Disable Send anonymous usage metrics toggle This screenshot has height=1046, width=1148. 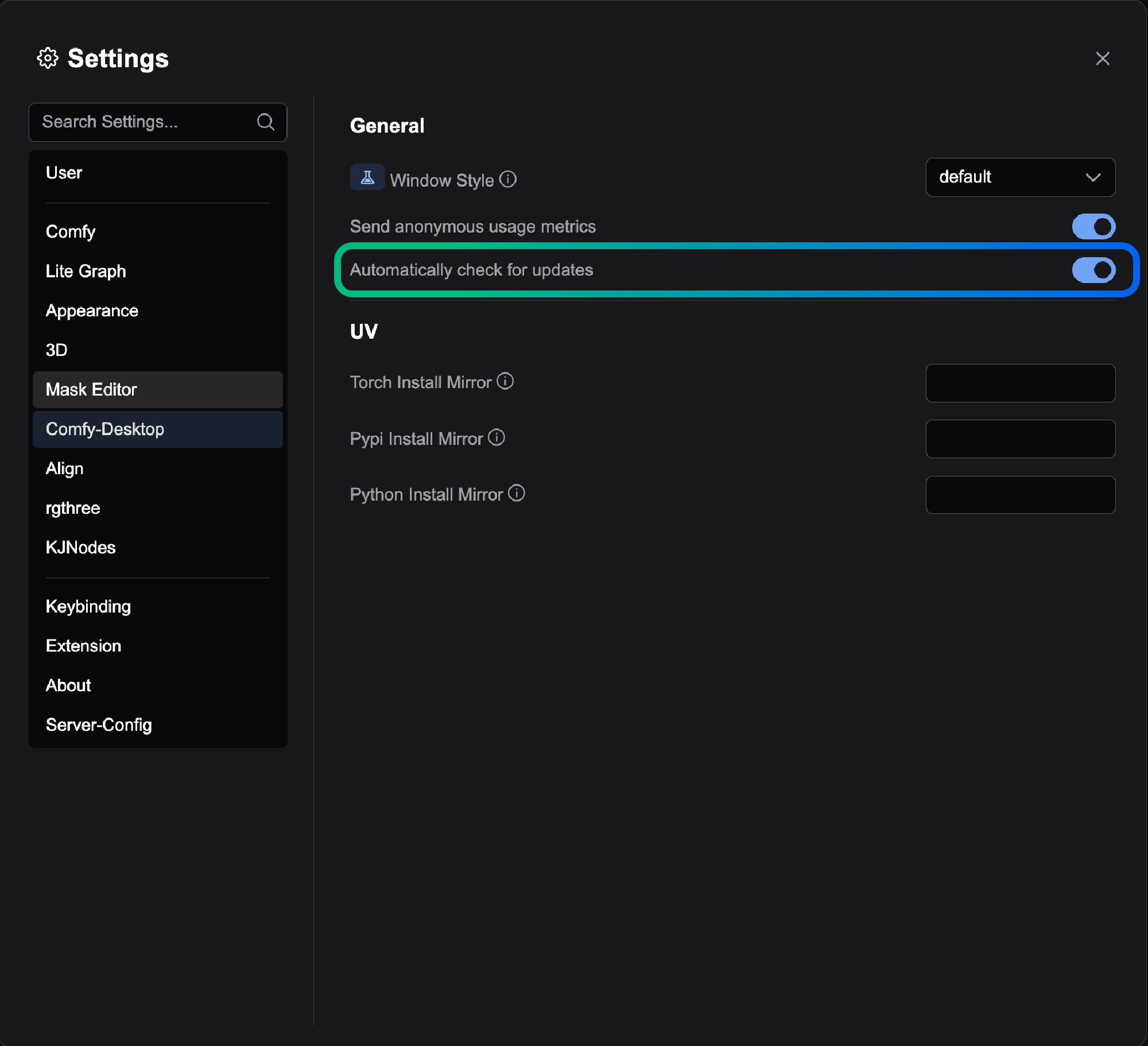click(x=1093, y=227)
